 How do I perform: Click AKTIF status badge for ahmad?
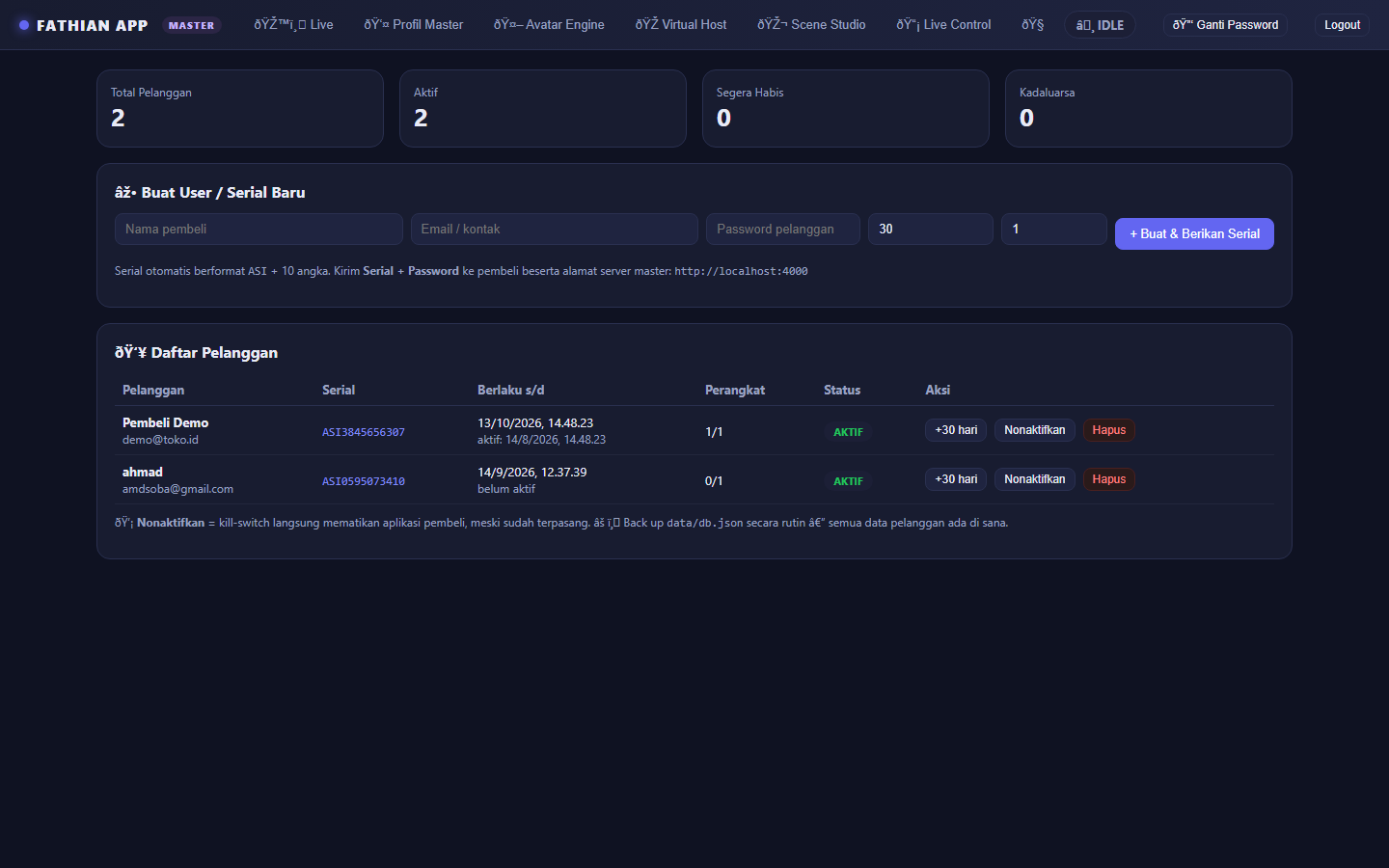849,481
